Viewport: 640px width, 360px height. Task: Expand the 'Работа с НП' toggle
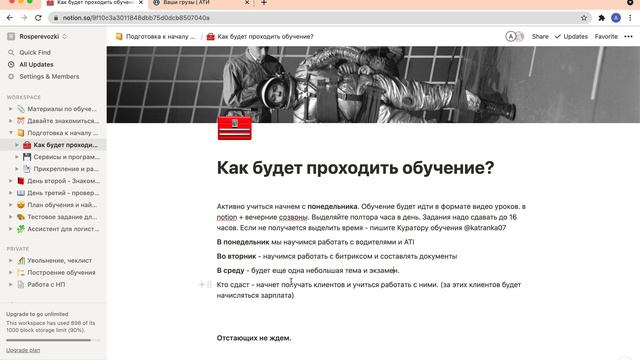pyautogui.click(x=11, y=284)
